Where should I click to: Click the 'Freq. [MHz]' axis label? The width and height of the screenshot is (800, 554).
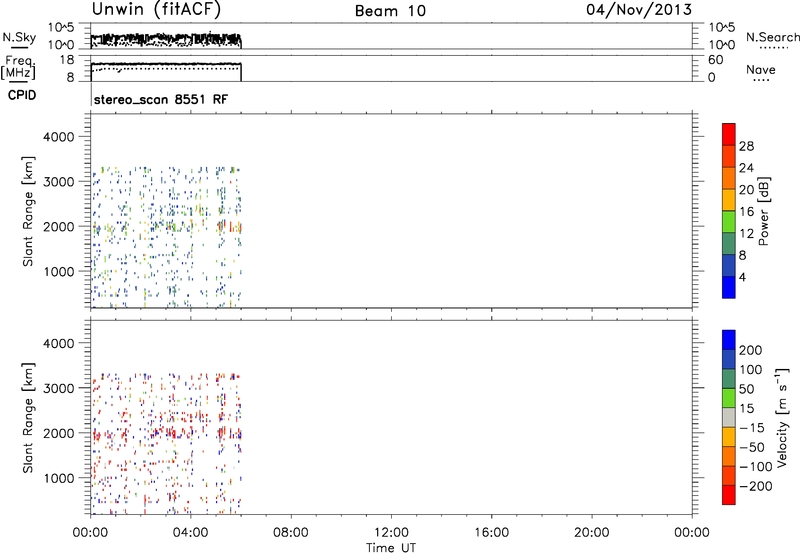pos(18,67)
